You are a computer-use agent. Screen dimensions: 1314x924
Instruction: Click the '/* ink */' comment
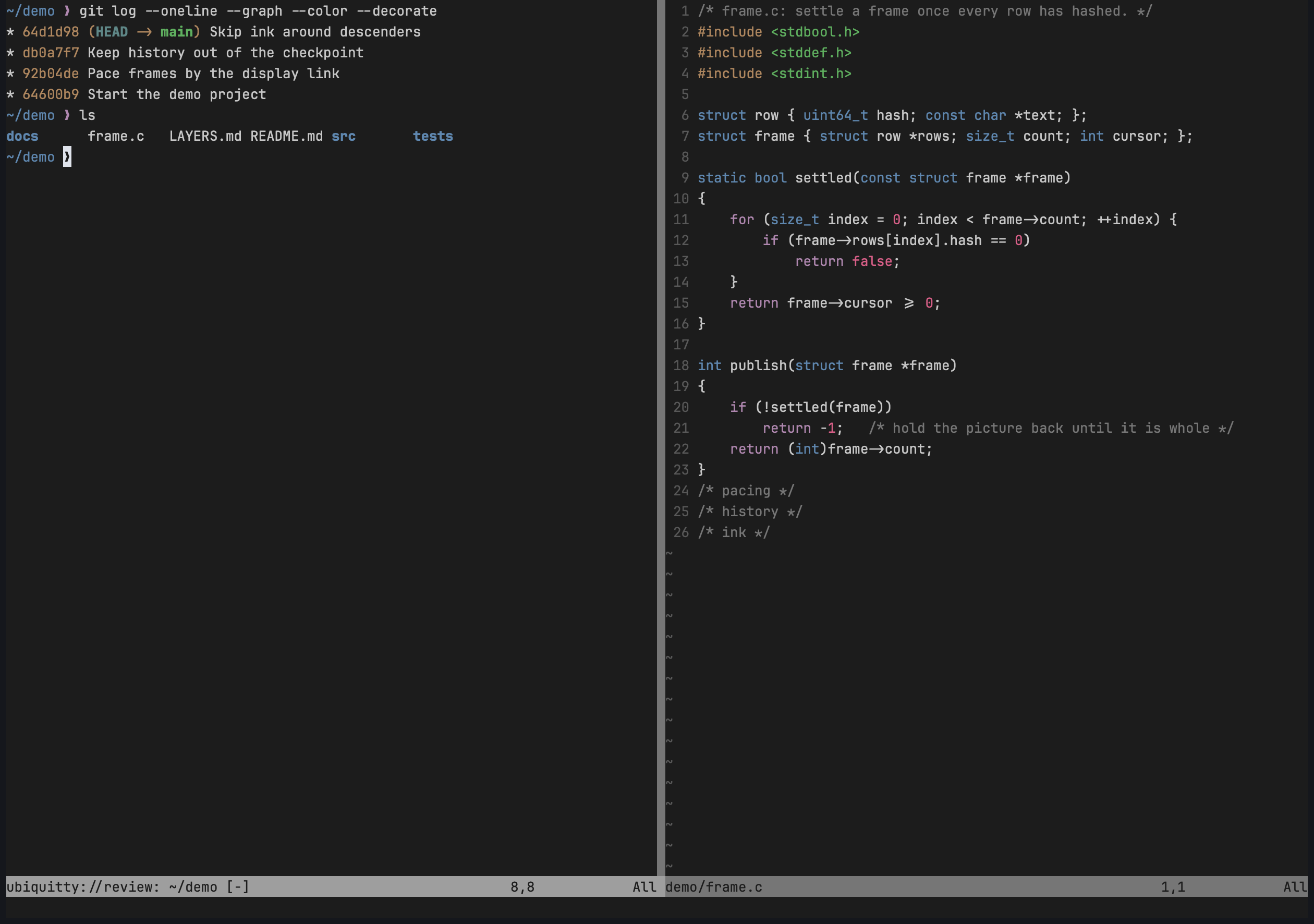coord(734,532)
